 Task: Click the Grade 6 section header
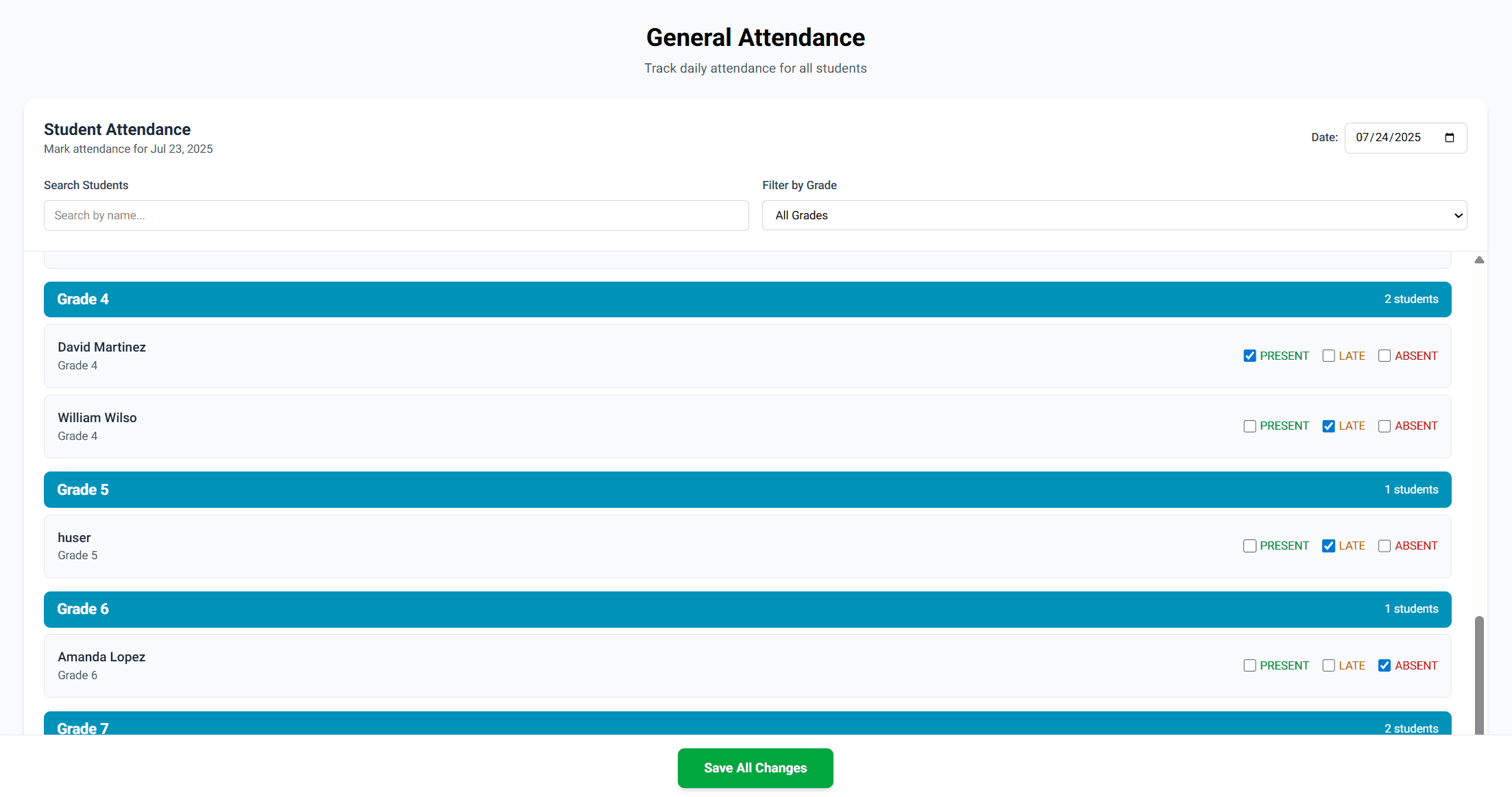747,609
